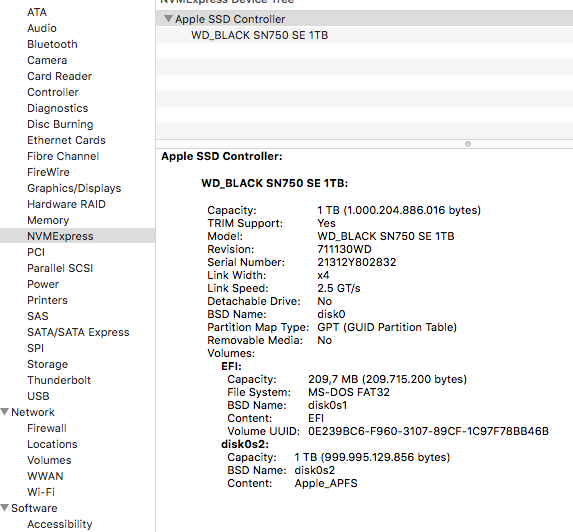The width and height of the screenshot is (573, 532).
Task: Select Hardware RAID in the sidebar
Action: [x=67, y=204]
